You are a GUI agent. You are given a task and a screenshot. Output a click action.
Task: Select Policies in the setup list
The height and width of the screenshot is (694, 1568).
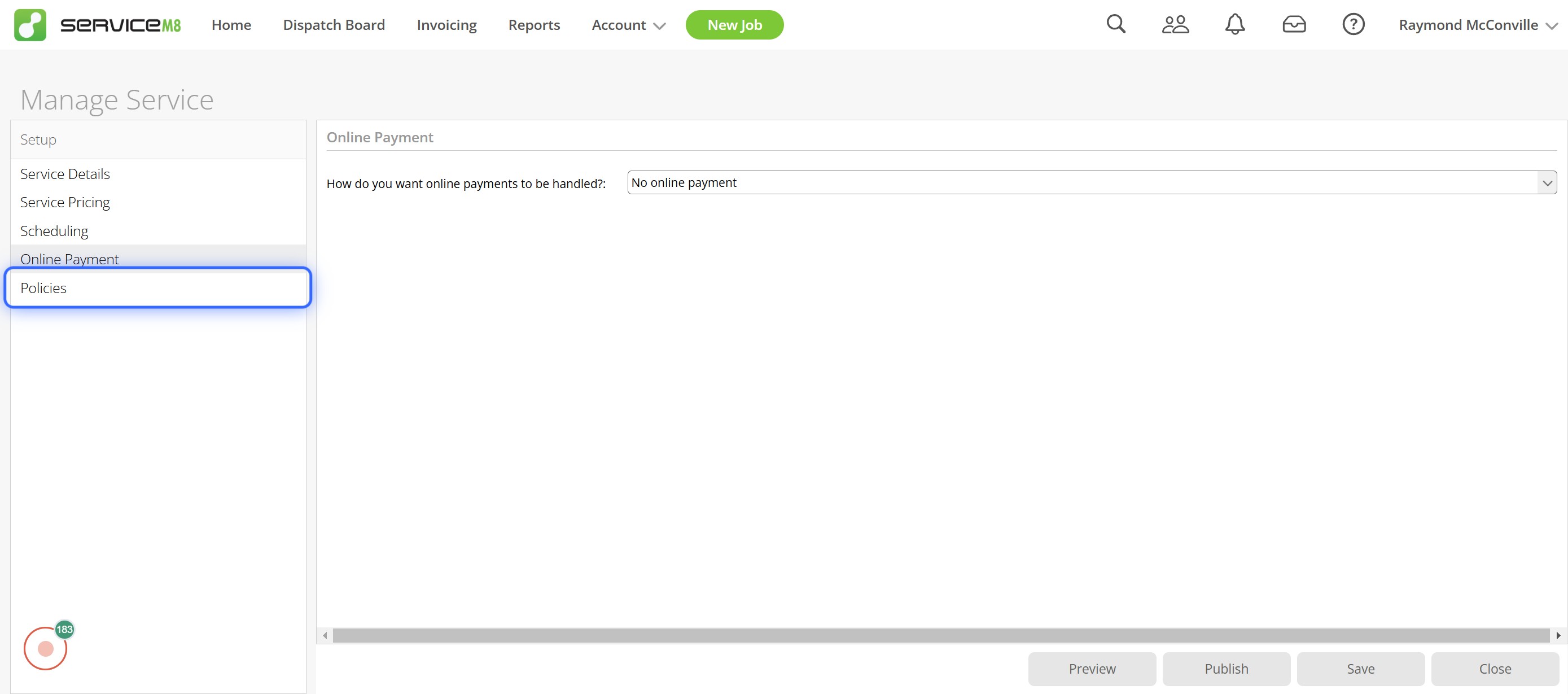click(x=158, y=288)
